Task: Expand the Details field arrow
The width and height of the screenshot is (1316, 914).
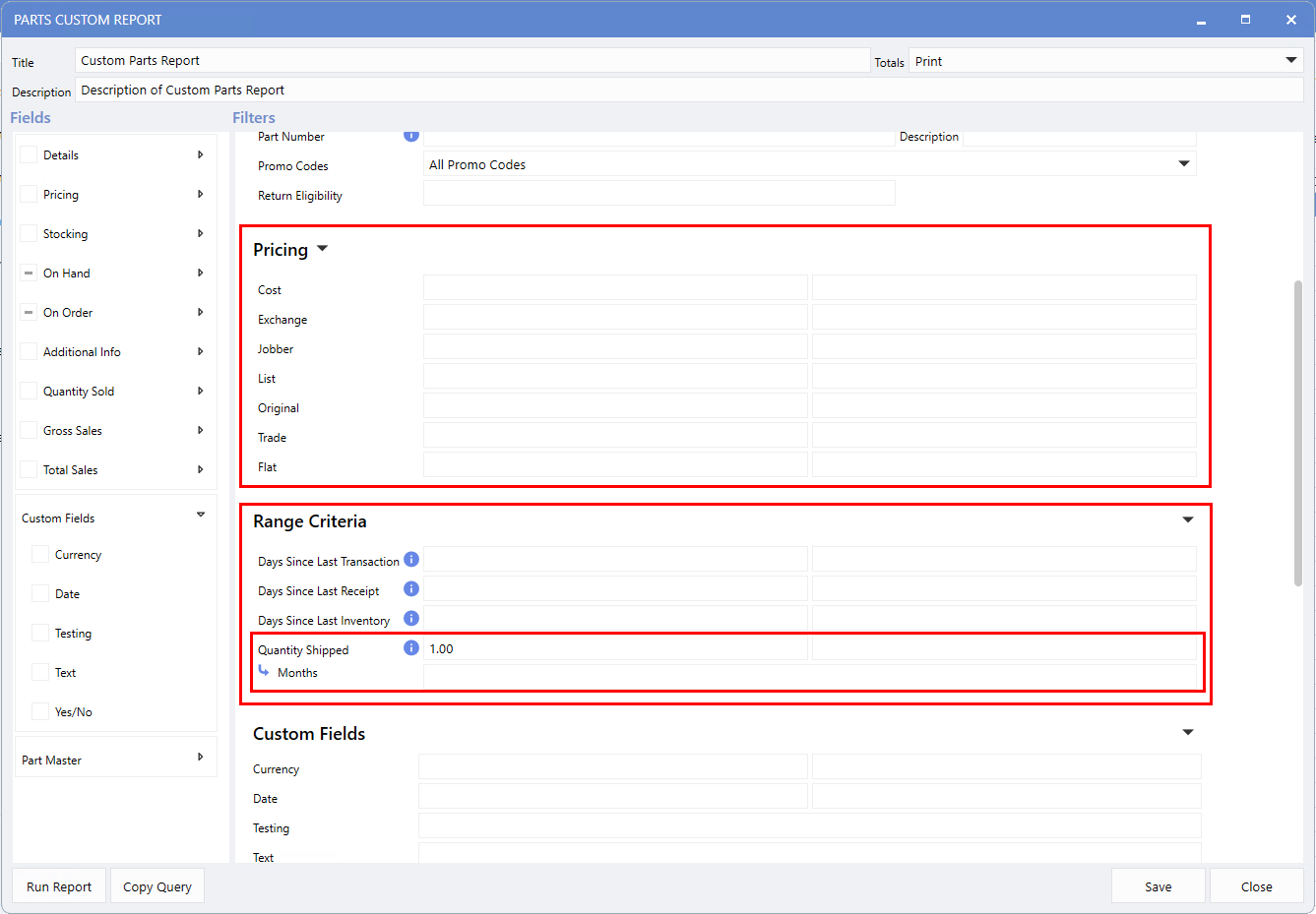Action: [x=200, y=154]
